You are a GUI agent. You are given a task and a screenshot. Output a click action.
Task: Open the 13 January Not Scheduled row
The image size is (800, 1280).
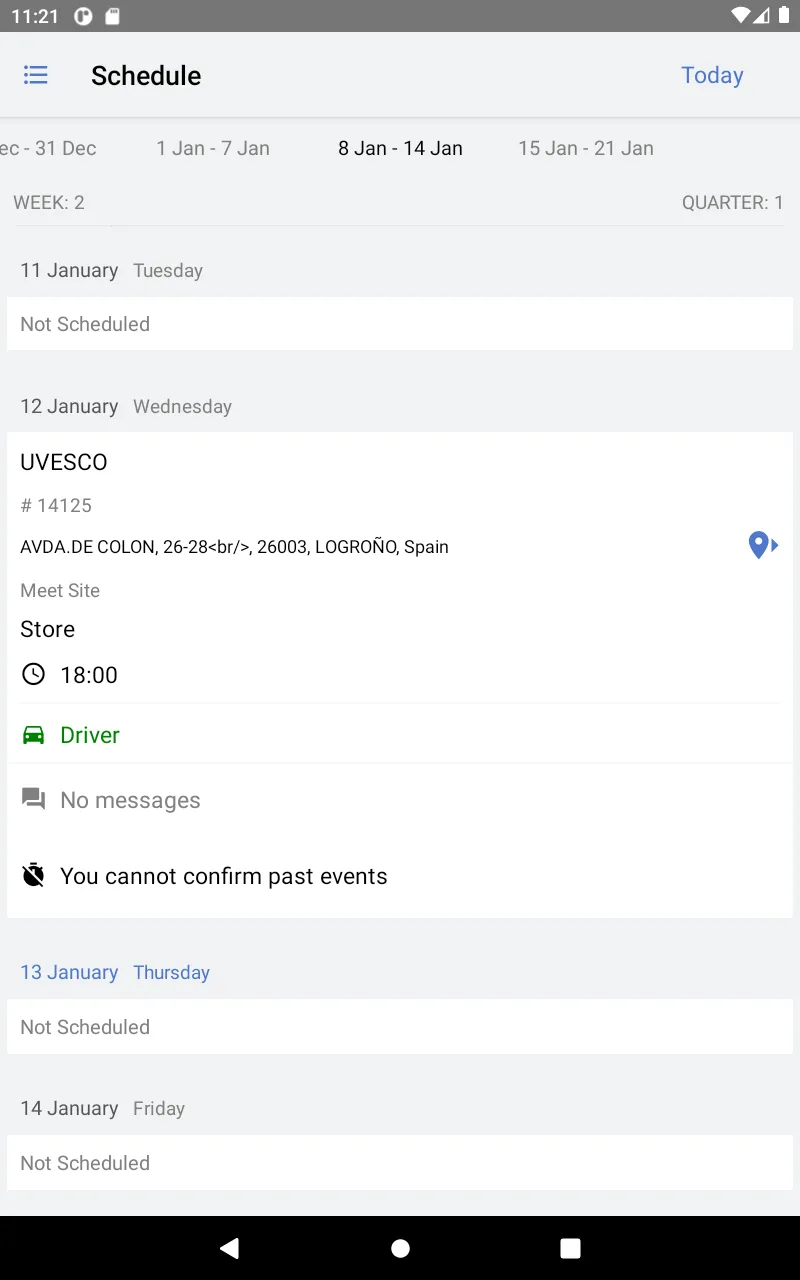[400, 1027]
